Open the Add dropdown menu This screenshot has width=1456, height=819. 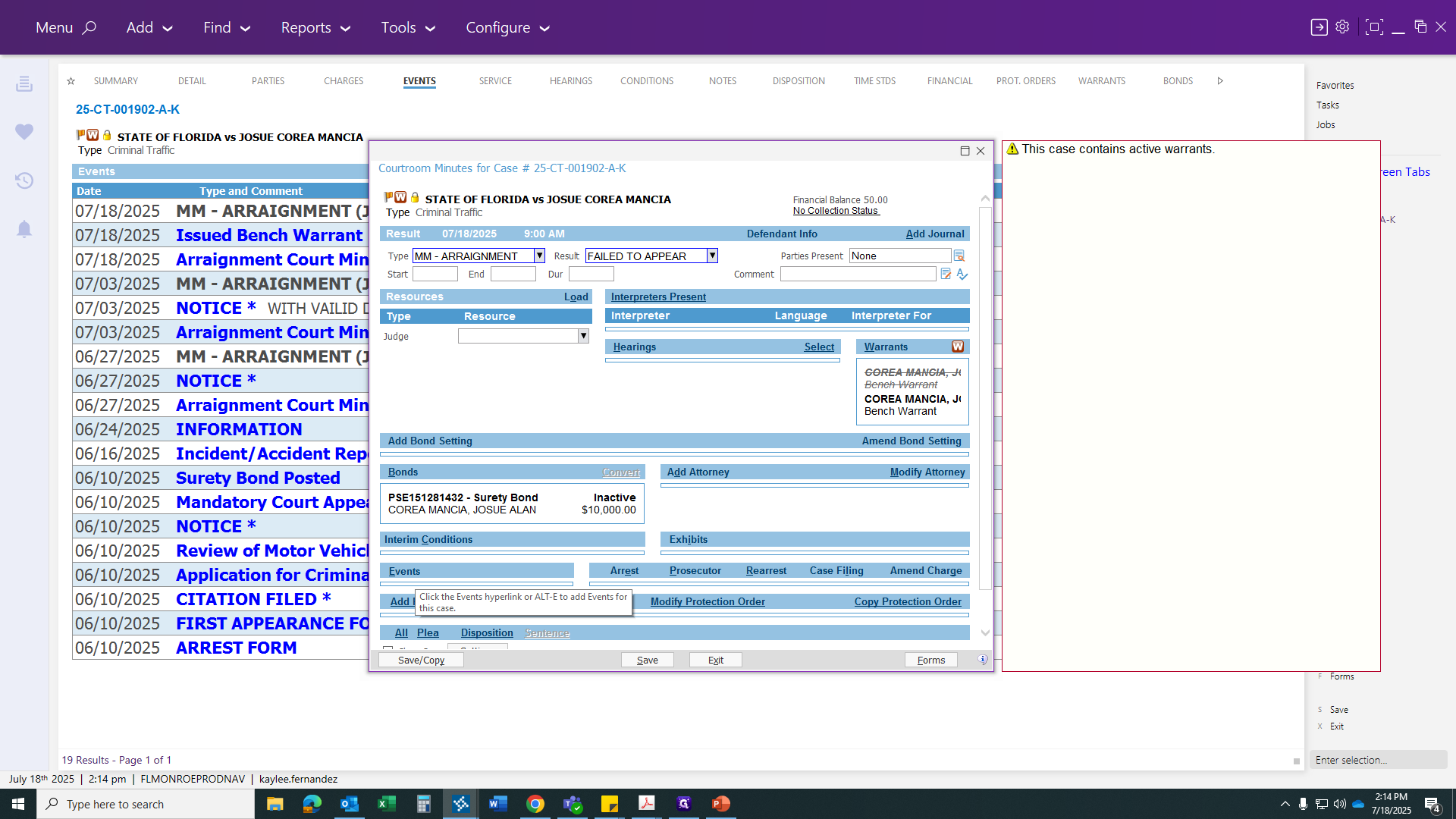pos(149,27)
